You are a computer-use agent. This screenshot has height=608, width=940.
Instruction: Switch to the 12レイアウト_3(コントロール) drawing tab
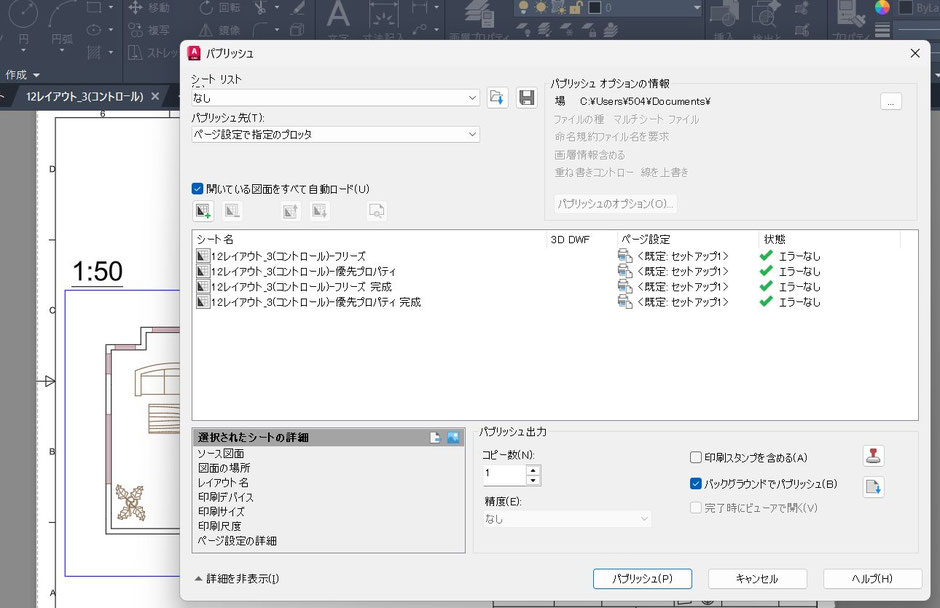[x=85, y=96]
